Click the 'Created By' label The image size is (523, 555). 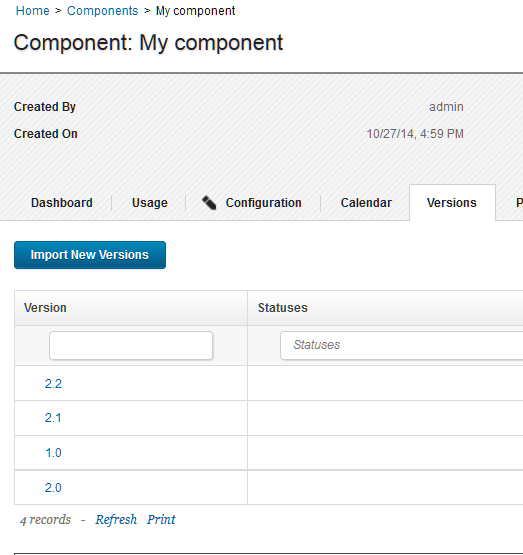click(x=45, y=107)
